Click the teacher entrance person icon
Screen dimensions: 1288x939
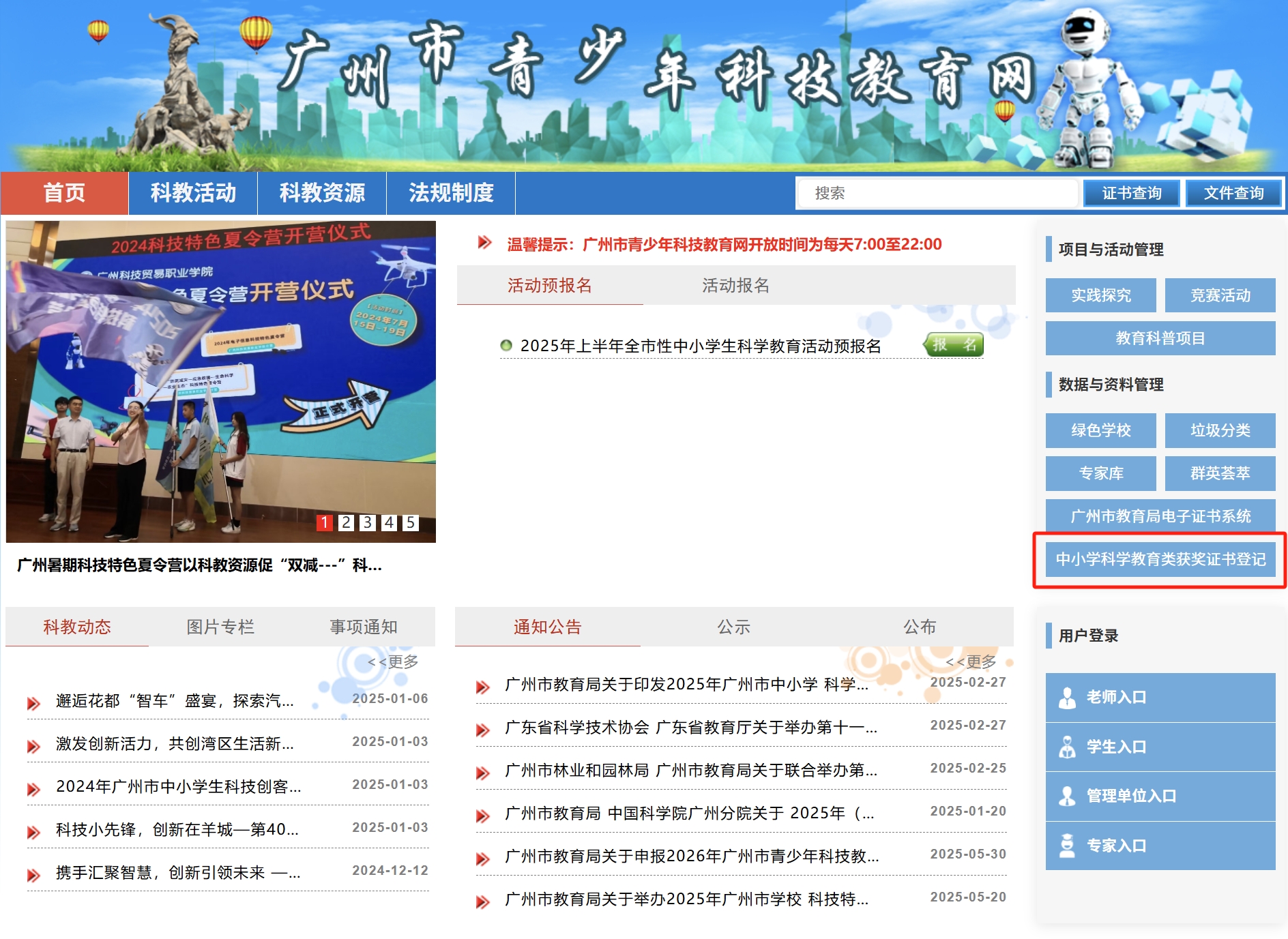tap(1066, 698)
